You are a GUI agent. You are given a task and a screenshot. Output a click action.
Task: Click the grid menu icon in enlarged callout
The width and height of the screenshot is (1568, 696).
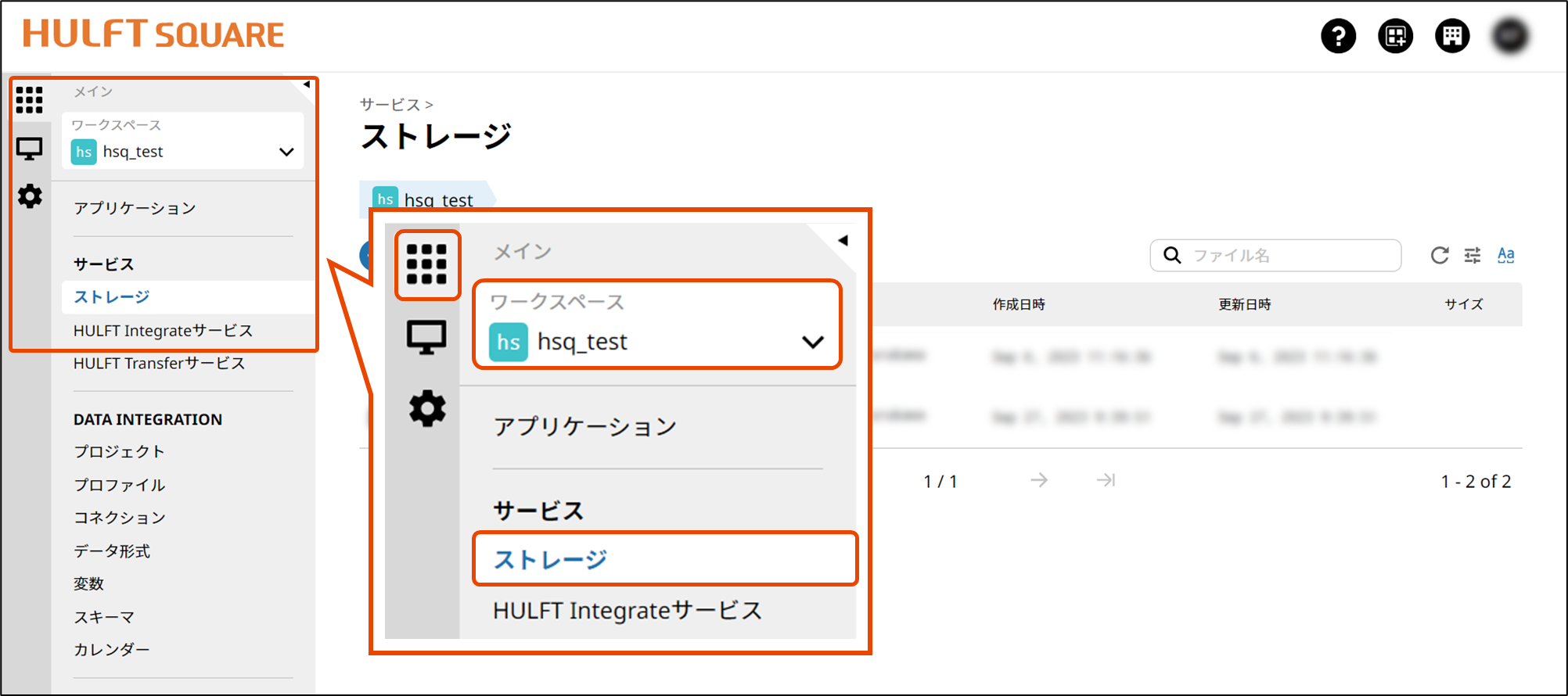(x=427, y=264)
